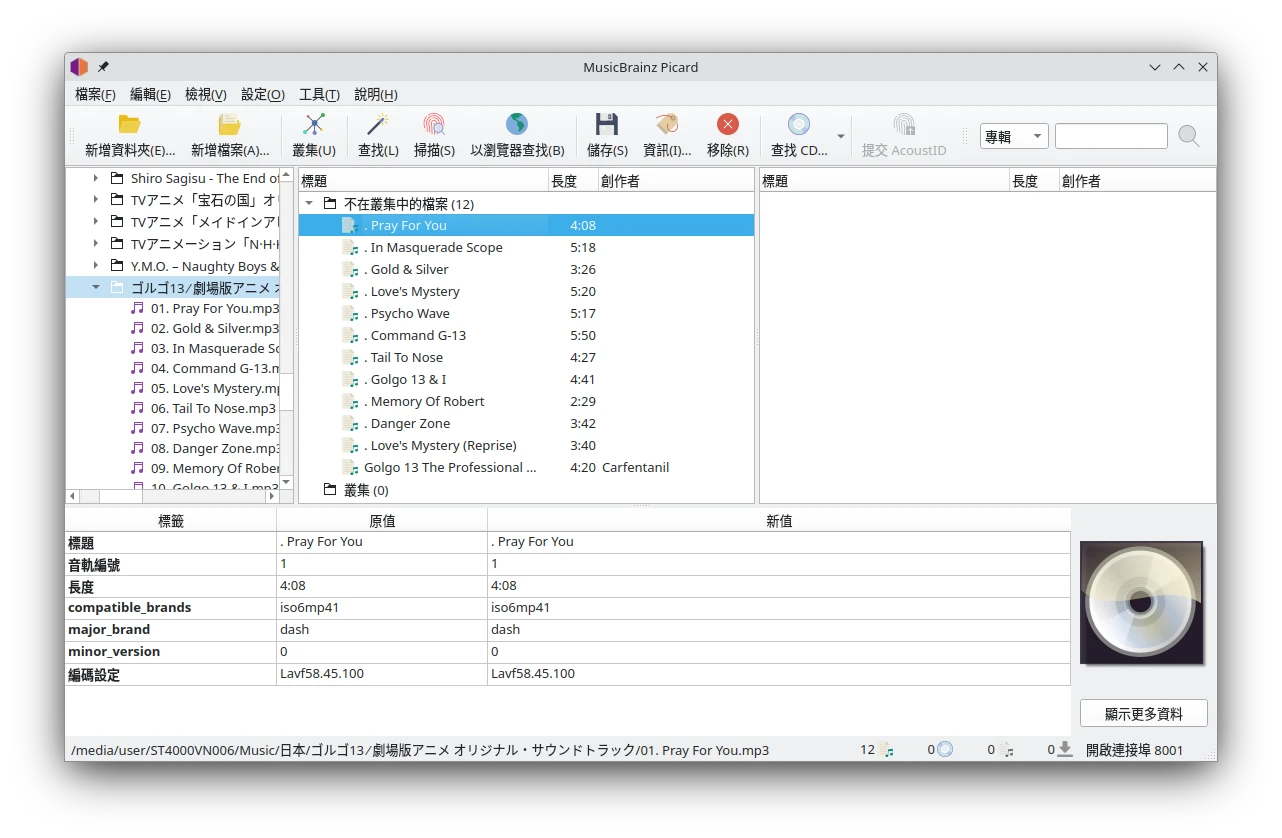Open the Lookup CD dropdown arrow
1282x838 pixels.
tap(841, 137)
